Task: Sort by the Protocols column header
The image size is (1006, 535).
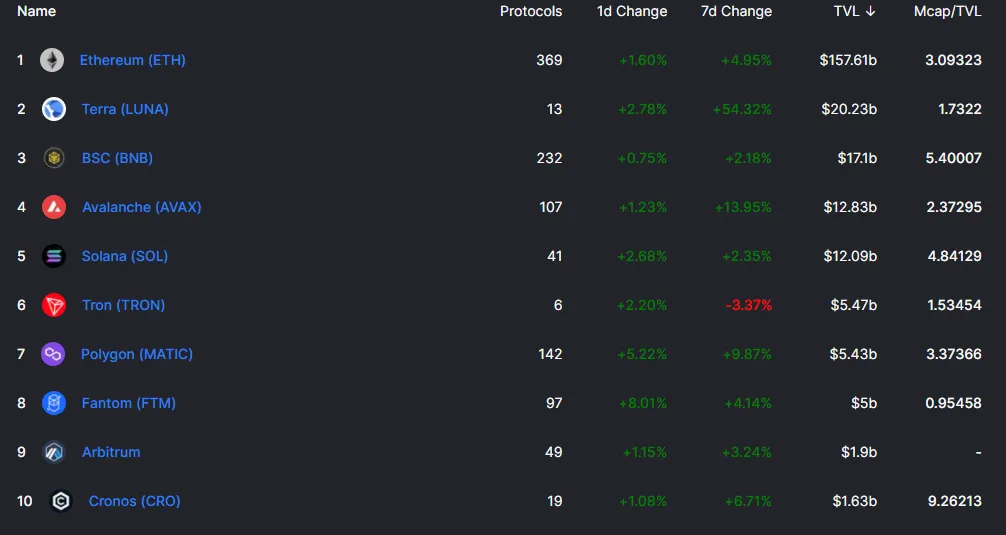Action: click(x=531, y=12)
